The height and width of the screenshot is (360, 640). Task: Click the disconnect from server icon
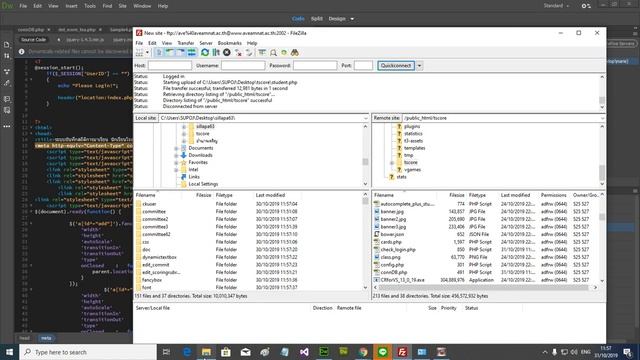click(x=238, y=53)
